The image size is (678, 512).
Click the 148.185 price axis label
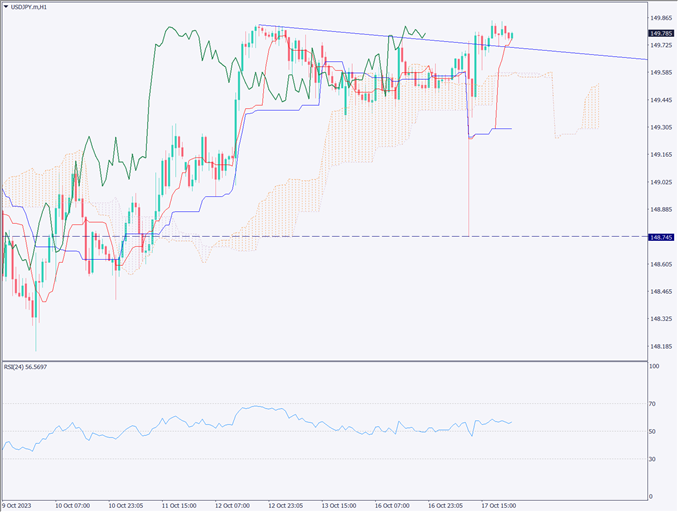[x=659, y=346]
